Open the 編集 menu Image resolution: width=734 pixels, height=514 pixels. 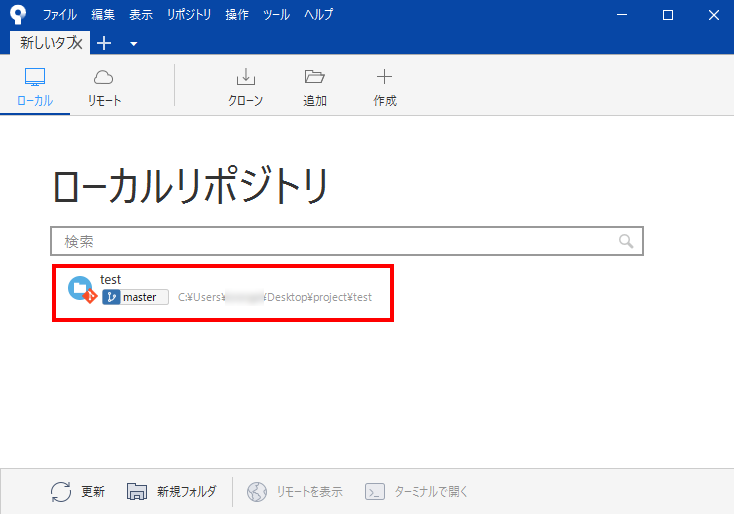(x=103, y=15)
